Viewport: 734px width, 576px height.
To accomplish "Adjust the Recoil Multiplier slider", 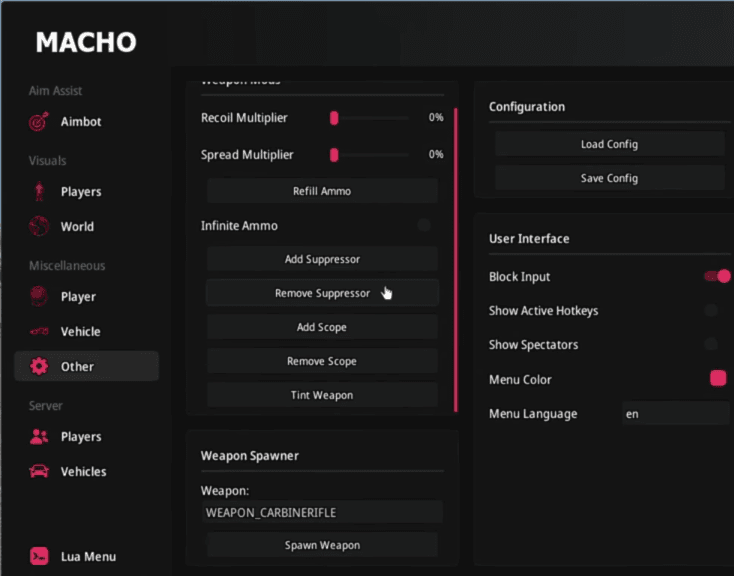I will coord(335,118).
